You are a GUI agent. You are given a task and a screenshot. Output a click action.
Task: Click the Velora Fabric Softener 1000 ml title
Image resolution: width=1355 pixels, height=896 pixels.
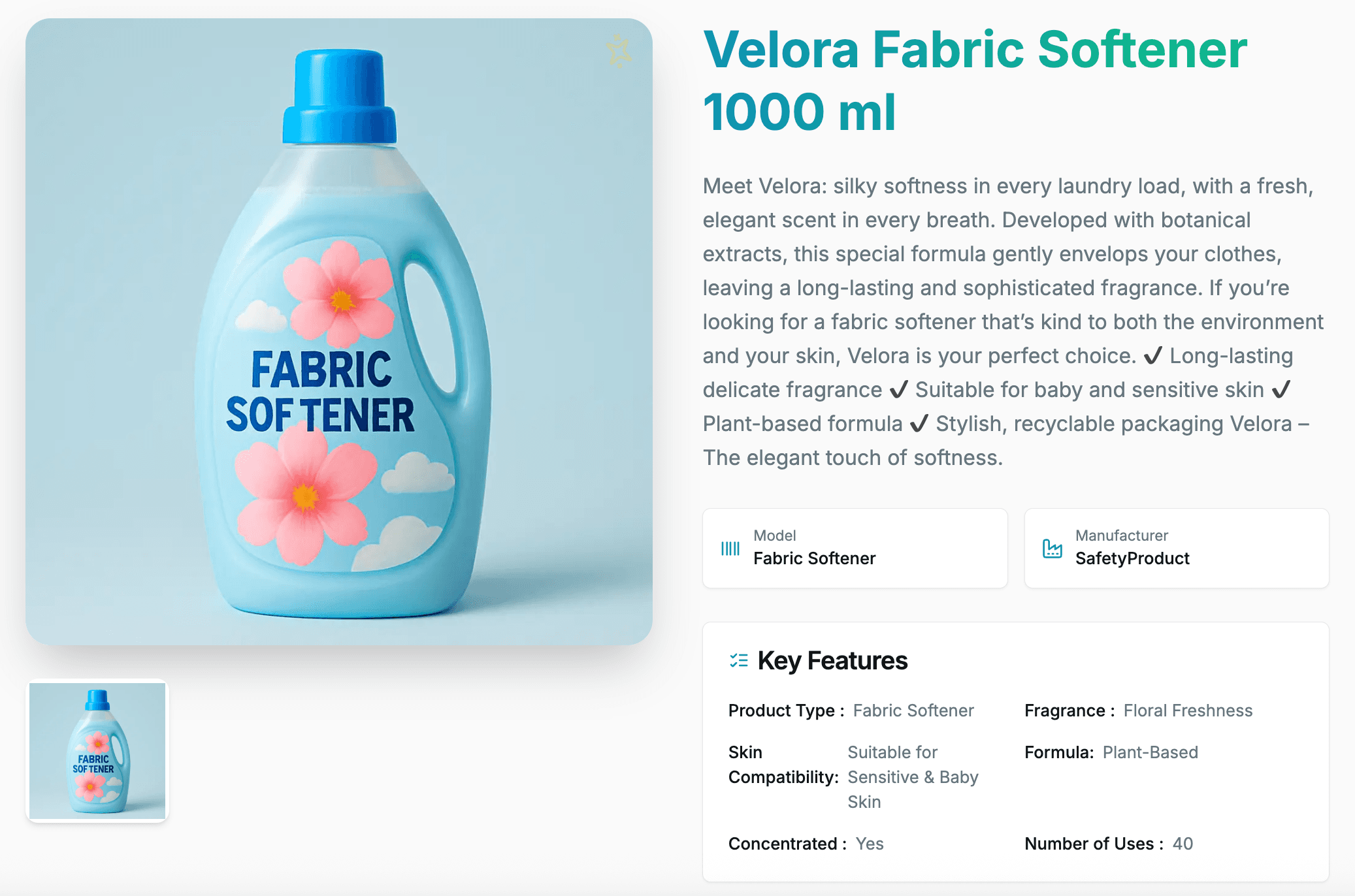(975, 80)
